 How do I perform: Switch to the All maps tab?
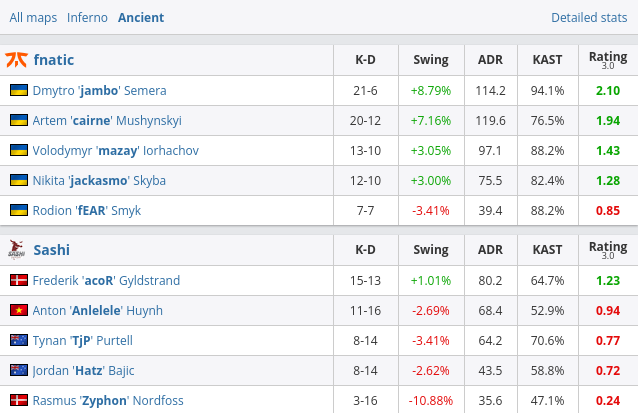click(33, 17)
